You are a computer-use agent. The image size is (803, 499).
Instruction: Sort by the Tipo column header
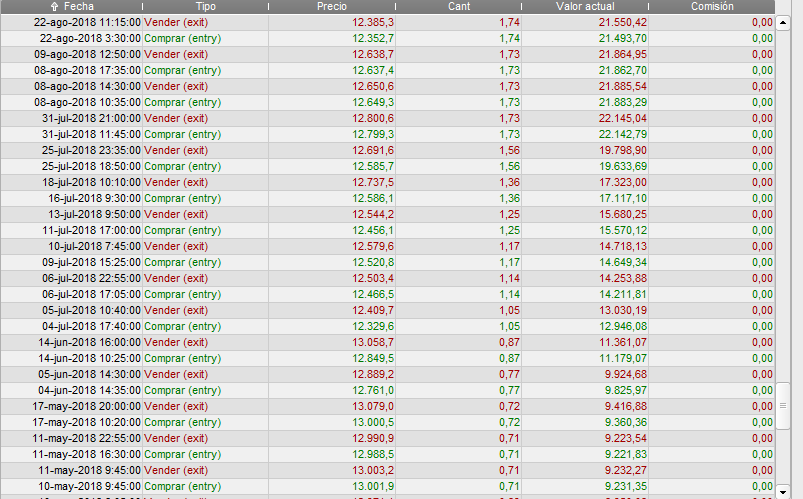tap(205, 7)
